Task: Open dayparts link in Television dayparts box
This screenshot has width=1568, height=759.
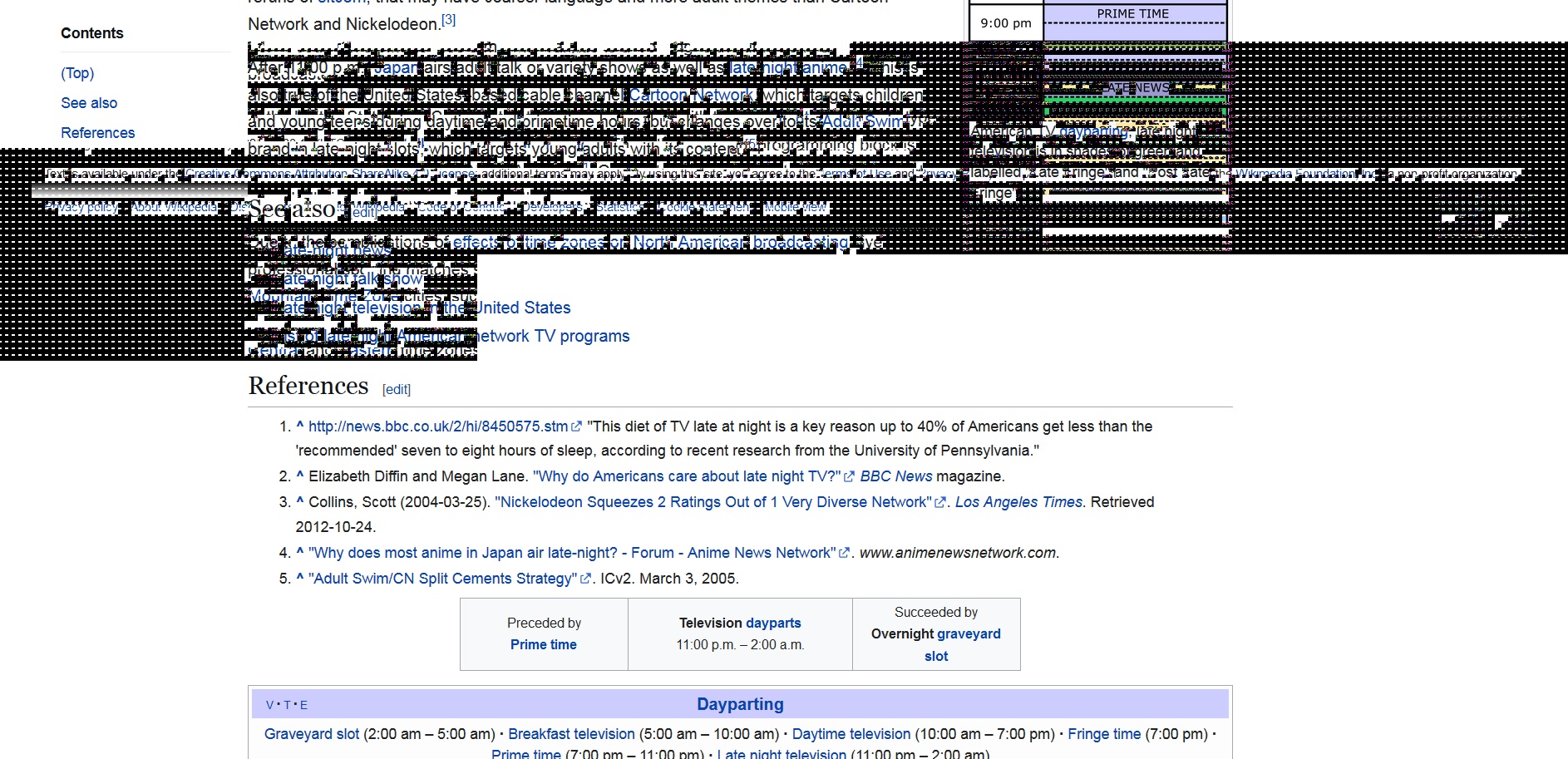Action: pyautogui.click(x=773, y=623)
